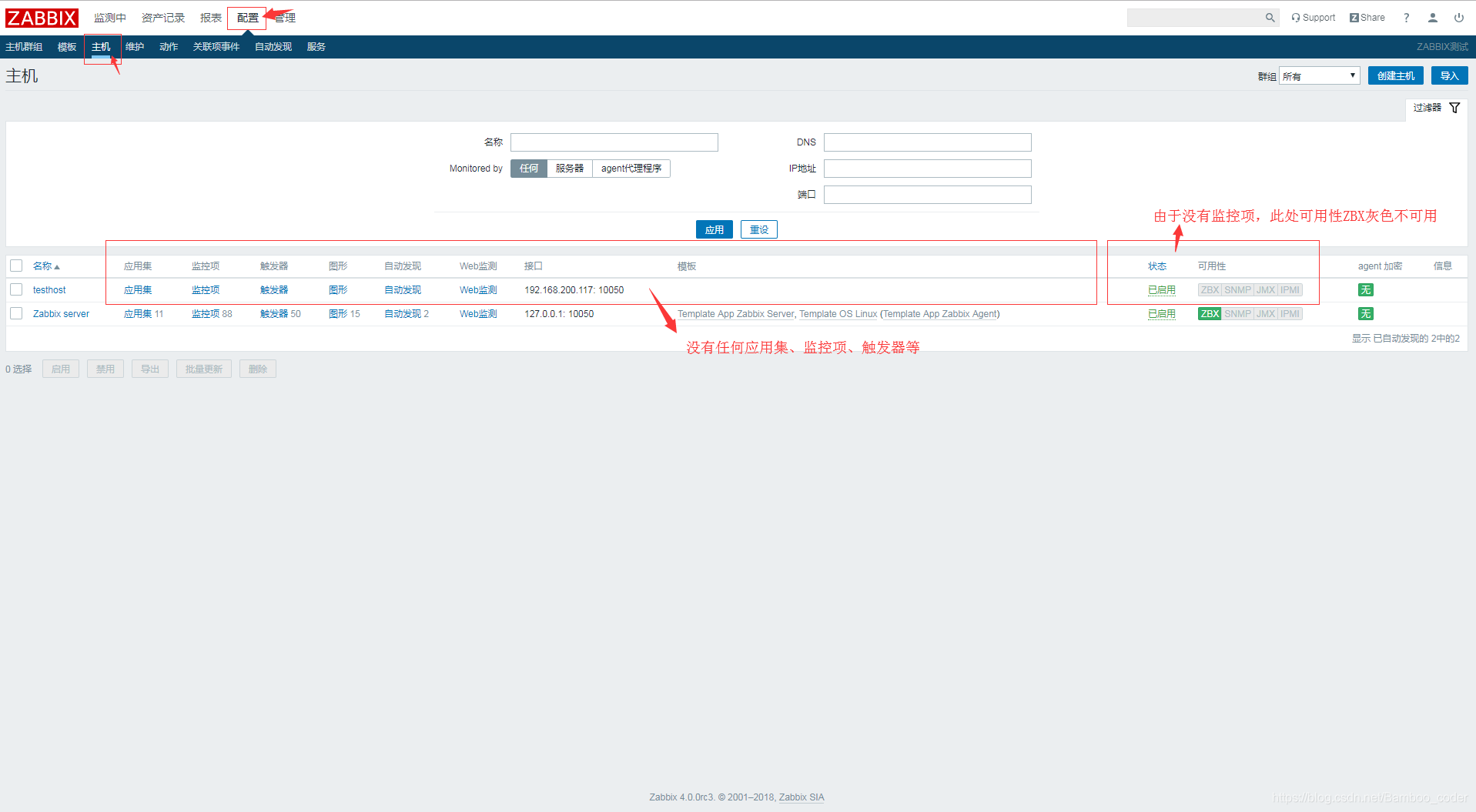Click the power logout icon

[1458, 18]
